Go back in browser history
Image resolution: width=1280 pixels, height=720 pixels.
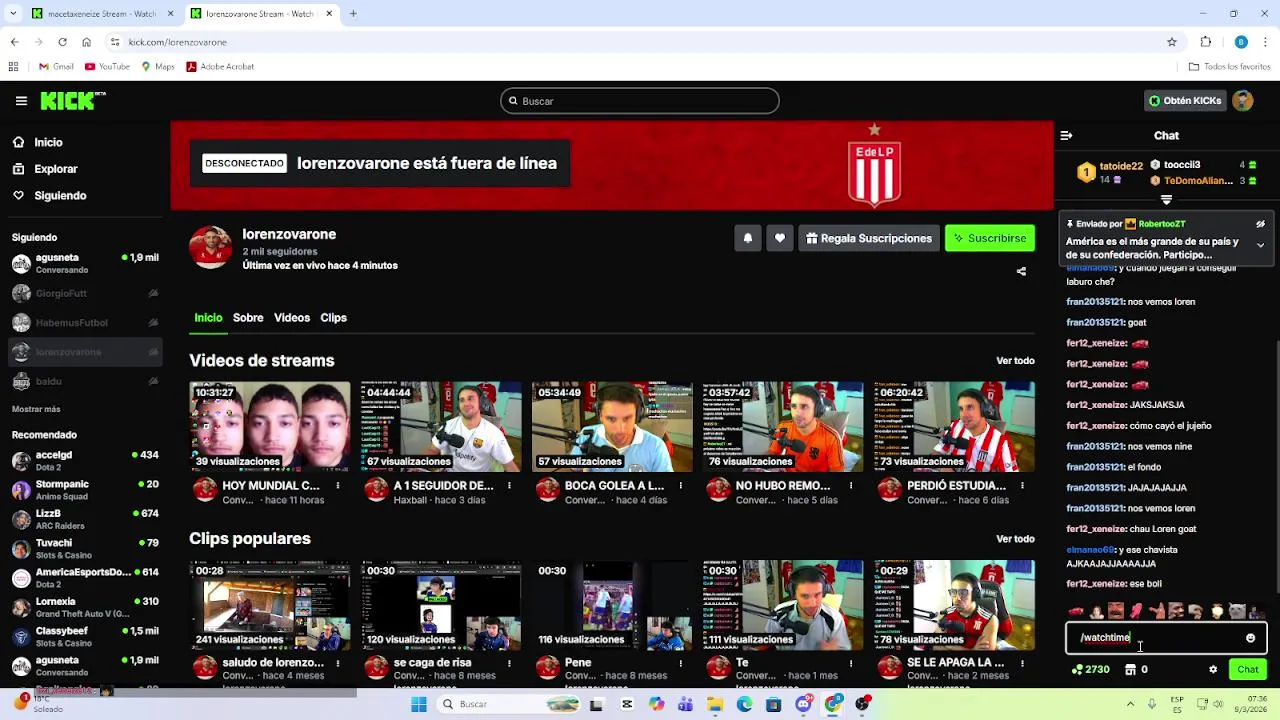click(x=14, y=42)
